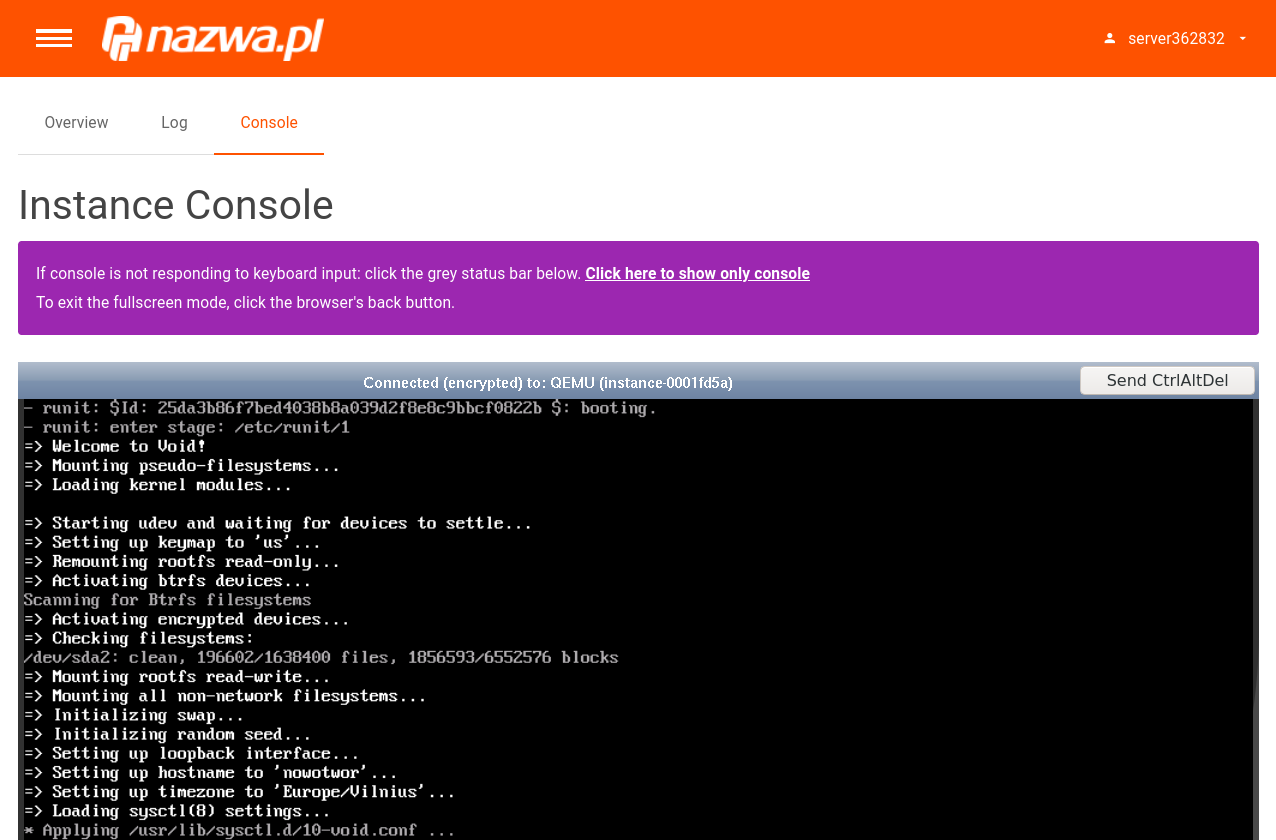Click the fullscreen exit hint in the purple banner

(245, 303)
